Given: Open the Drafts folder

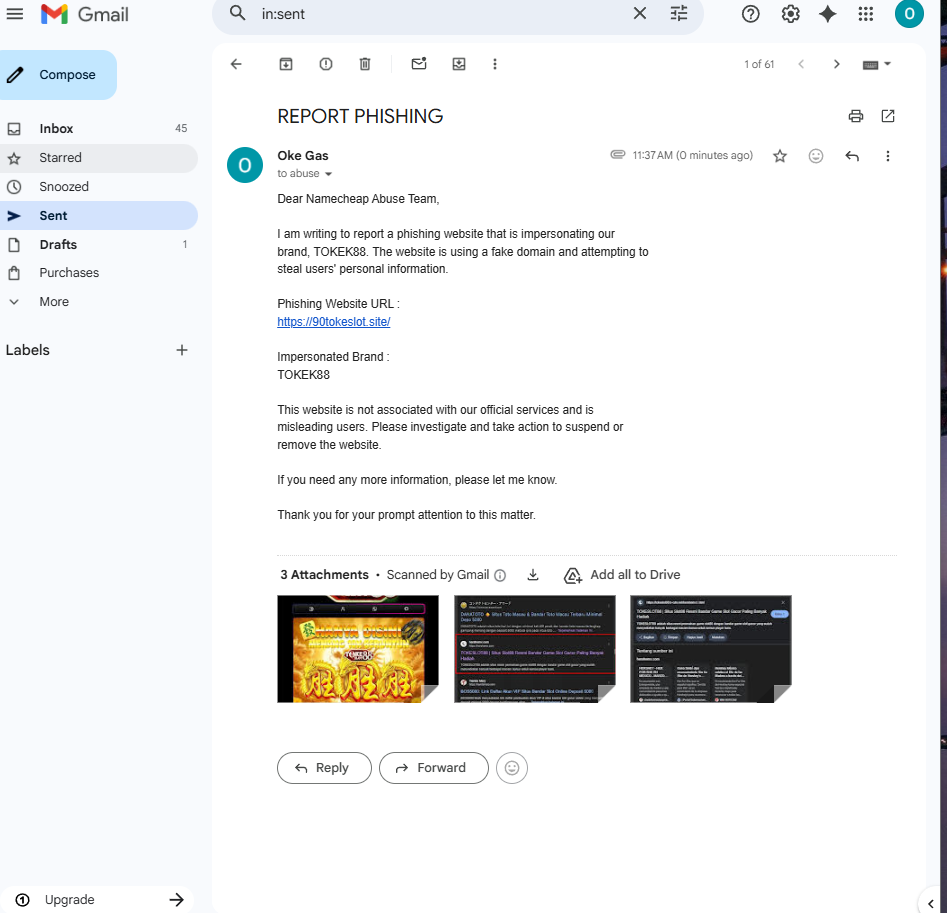Looking at the screenshot, I should pyautogui.click(x=98, y=245).
